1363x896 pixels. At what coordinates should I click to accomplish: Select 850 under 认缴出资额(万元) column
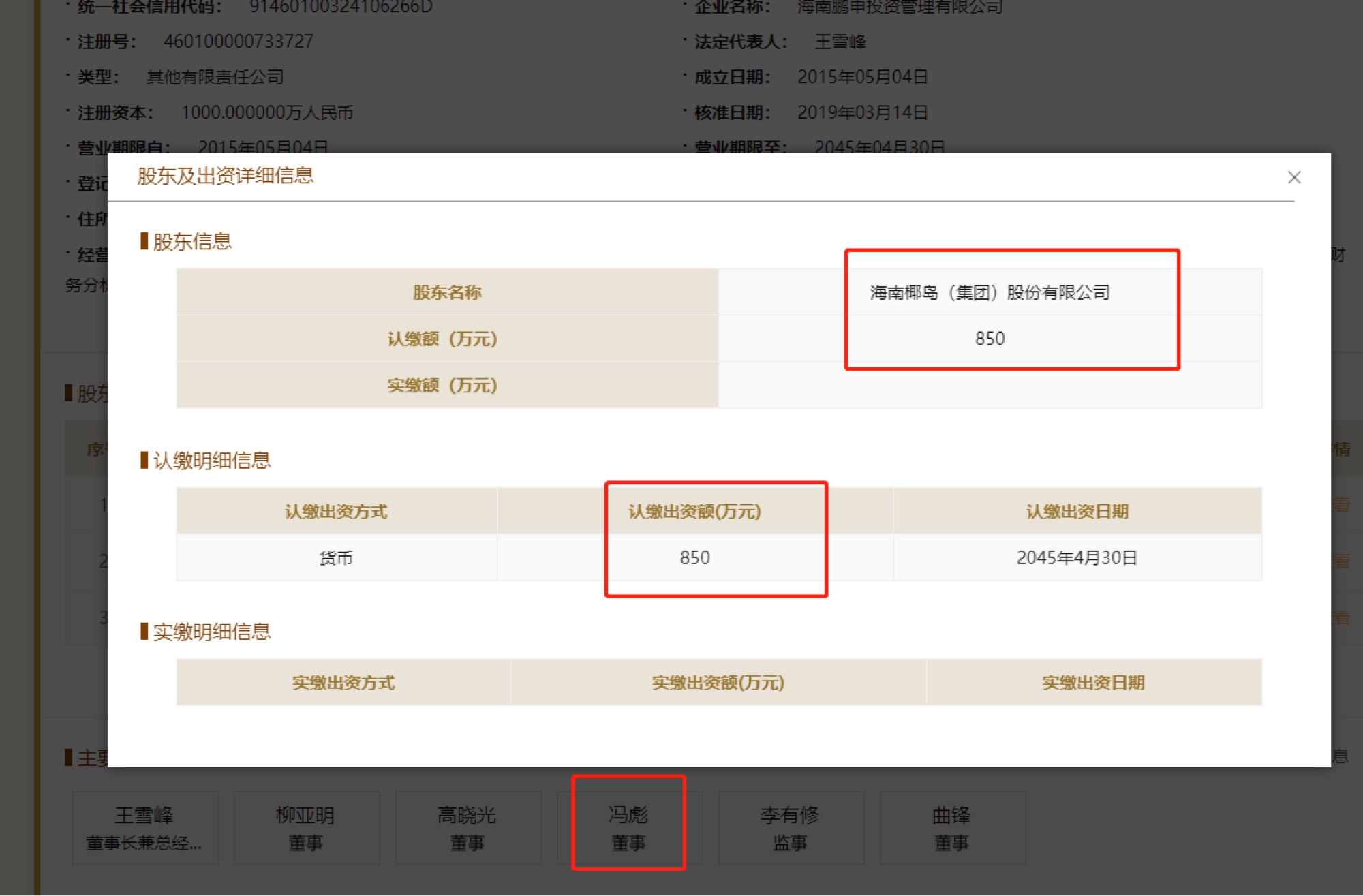click(x=695, y=558)
